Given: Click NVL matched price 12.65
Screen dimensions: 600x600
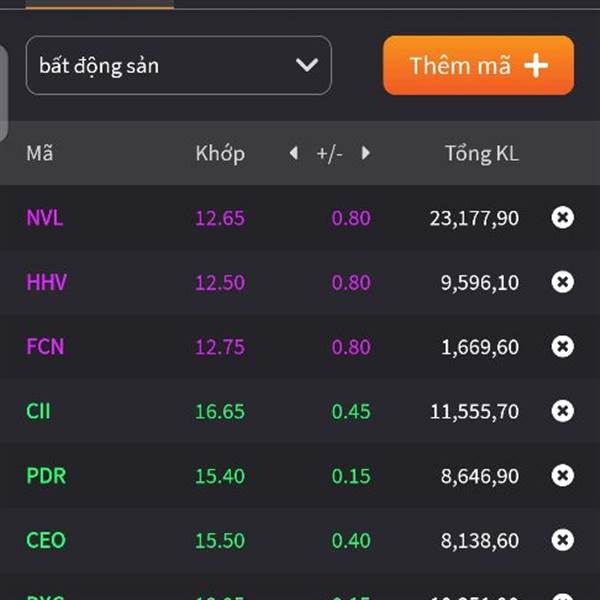Looking at the screenshot, I should 220,217.
